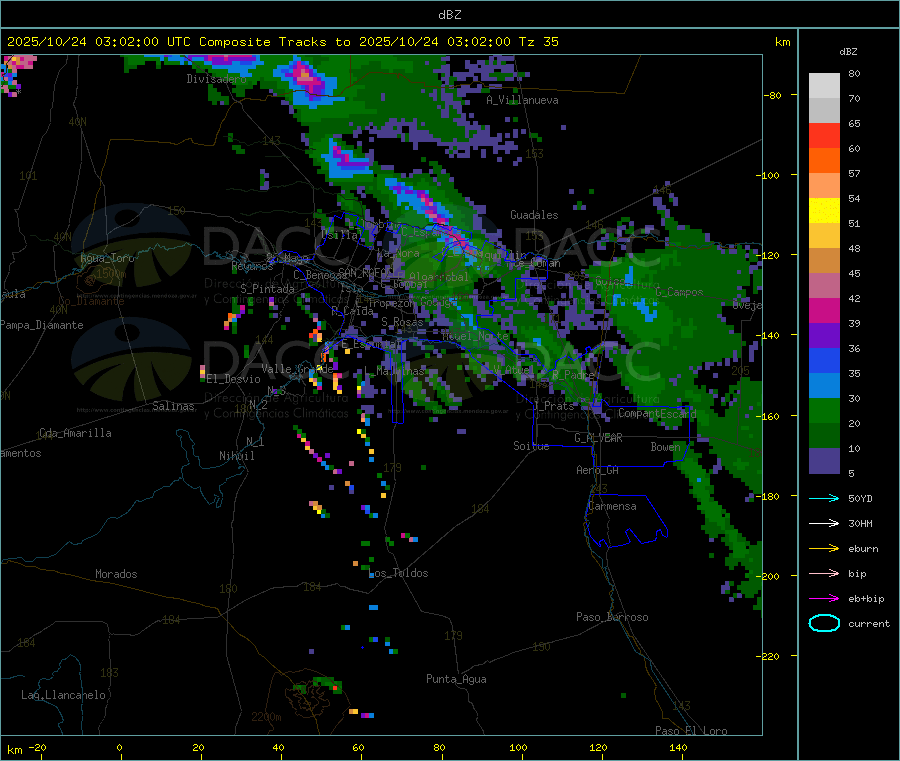Click the 2200m volcano contour marking
The image size is (900, 761).
point(266,717)
